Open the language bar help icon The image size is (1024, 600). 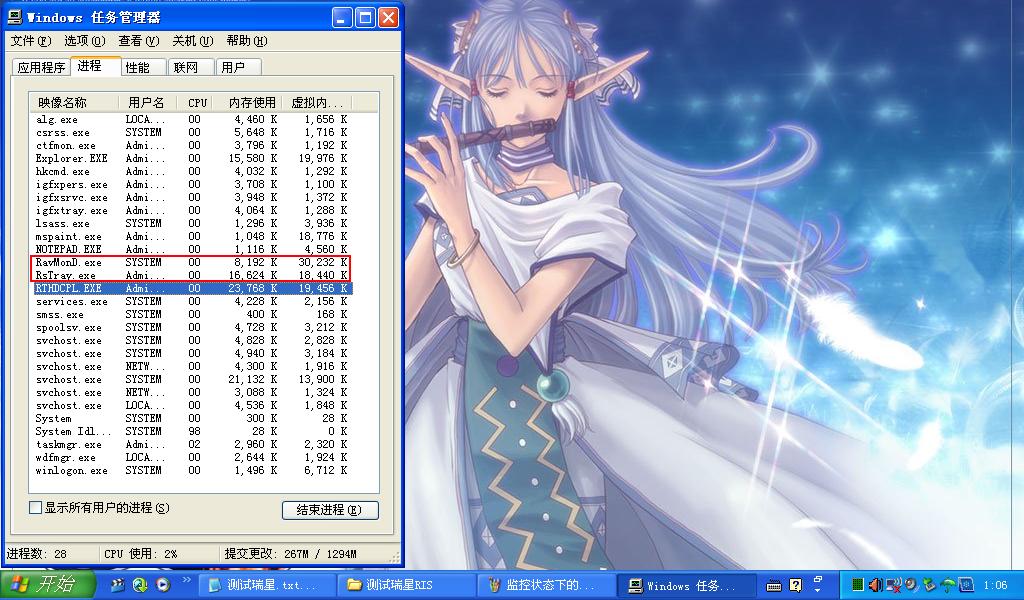tap(795, 586)
